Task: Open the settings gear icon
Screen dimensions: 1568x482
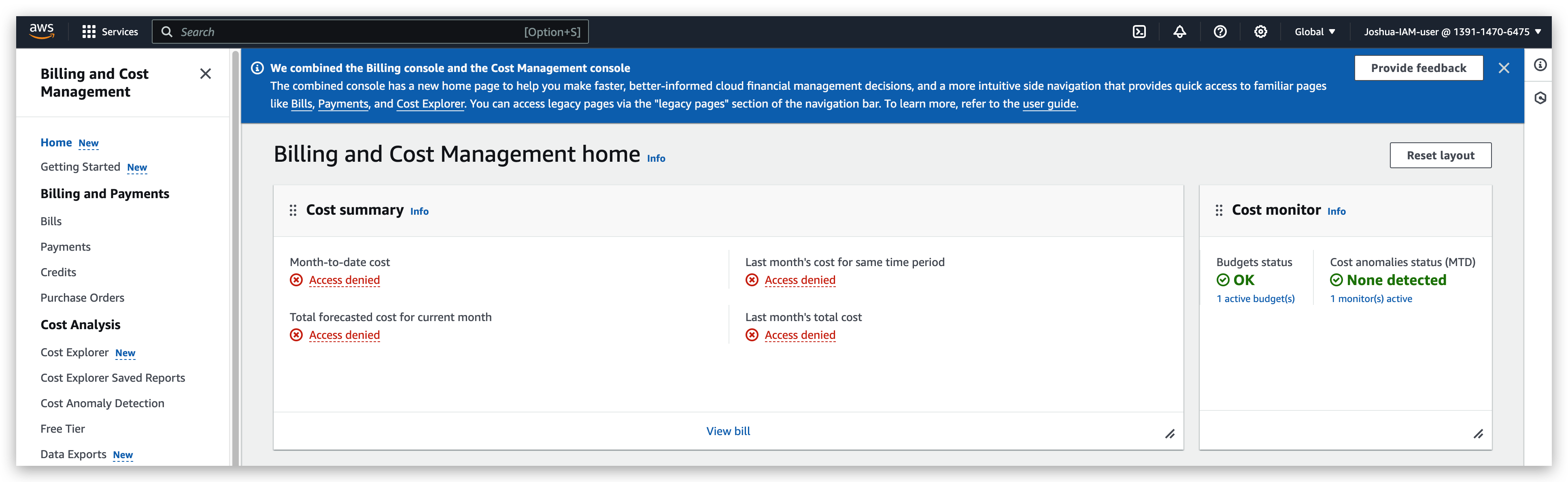Action: 1260,32
